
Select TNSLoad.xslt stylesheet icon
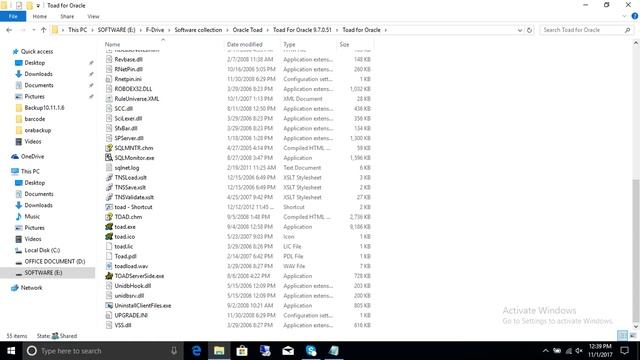point(109,178)
